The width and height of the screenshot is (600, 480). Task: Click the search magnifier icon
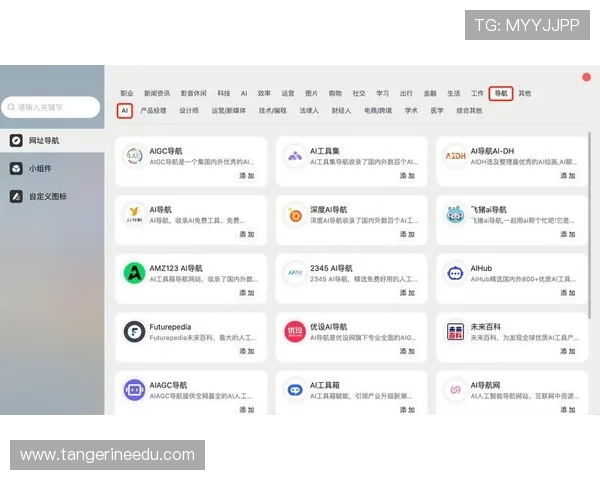coord(11,107)
